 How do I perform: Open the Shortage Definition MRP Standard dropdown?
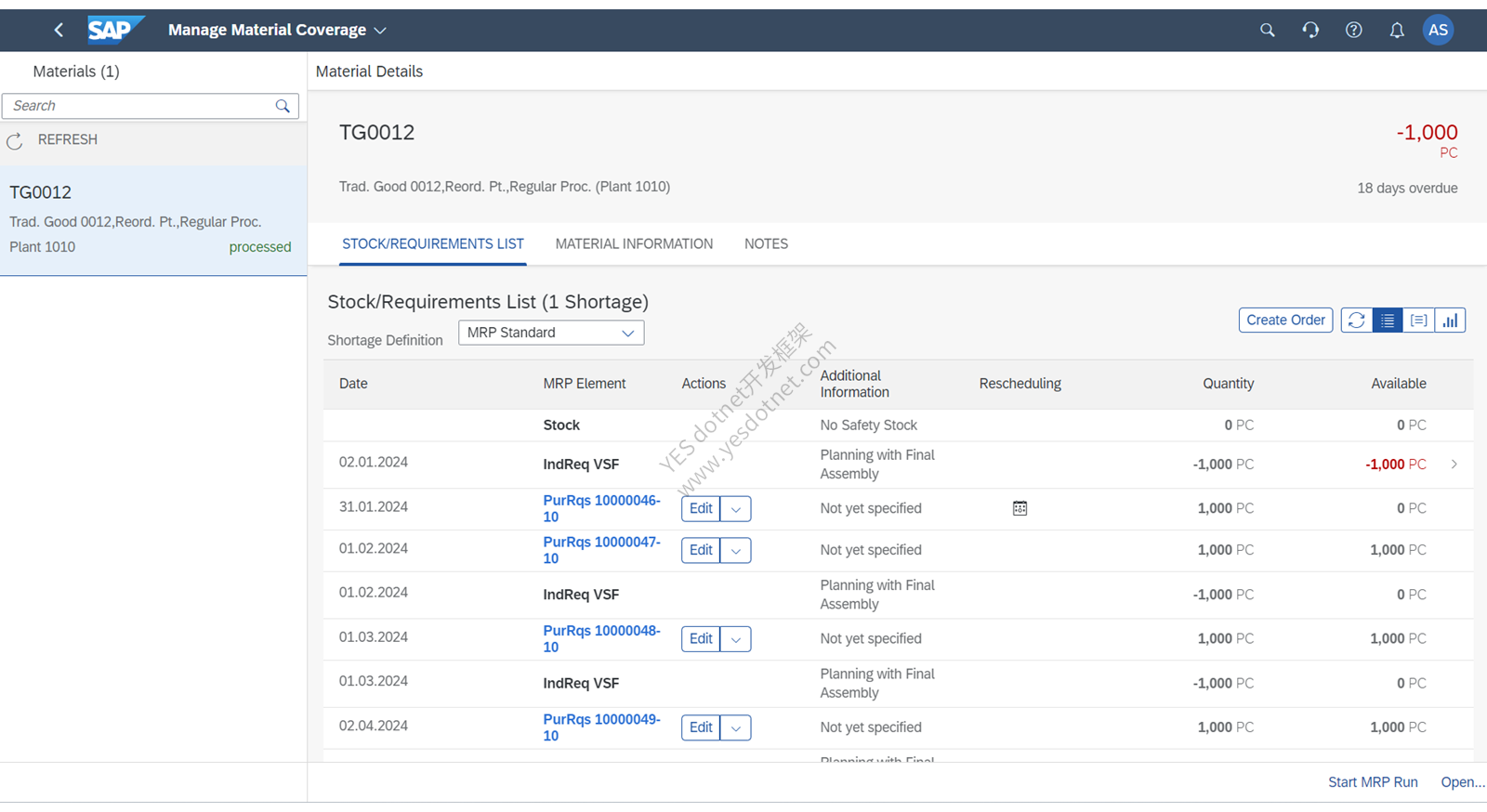(551, 333)
